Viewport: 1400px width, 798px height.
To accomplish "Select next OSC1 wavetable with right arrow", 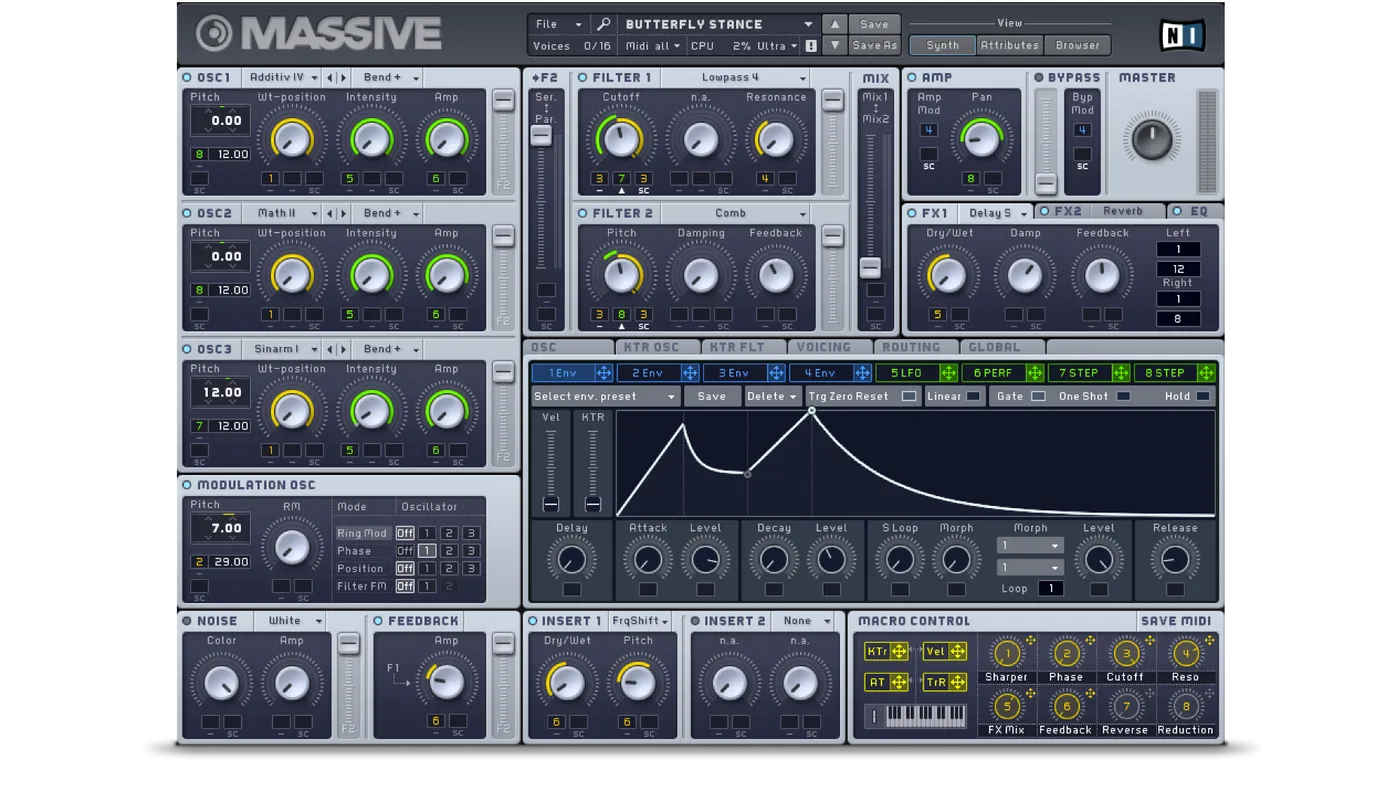I will pos(344,77).
